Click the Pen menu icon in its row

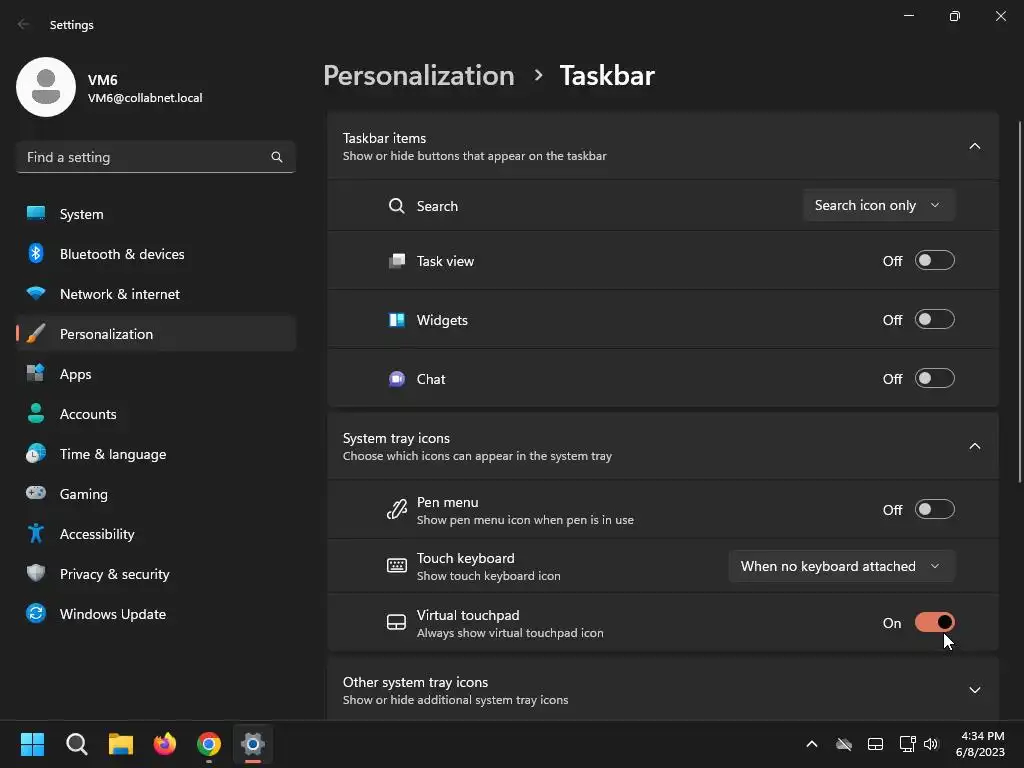tap(396, 509)
